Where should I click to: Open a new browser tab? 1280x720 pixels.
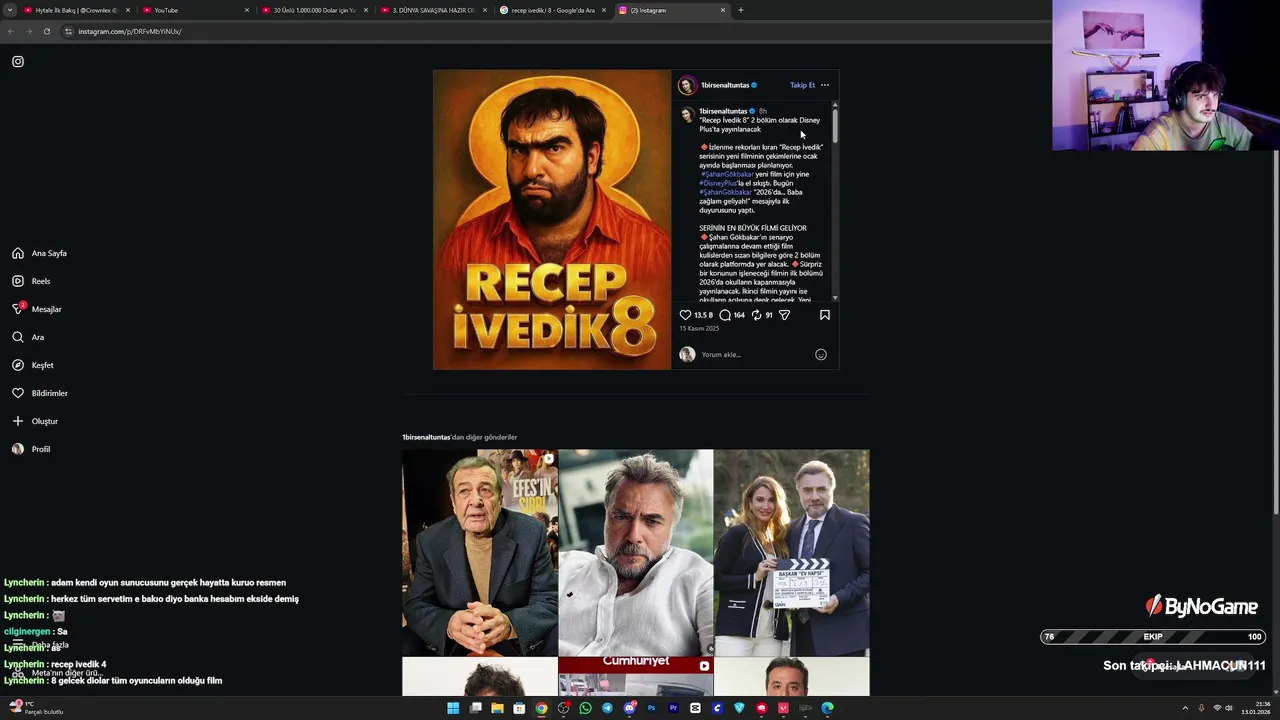click(741, 10)
